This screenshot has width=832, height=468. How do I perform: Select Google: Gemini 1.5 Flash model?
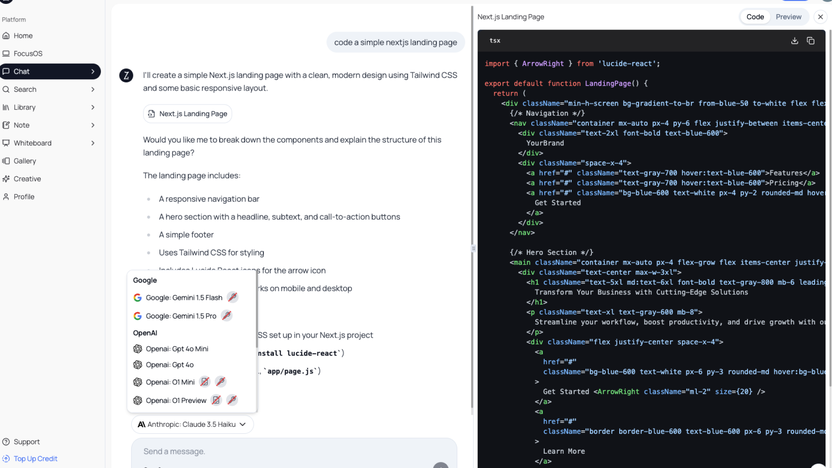pos(184,298)
